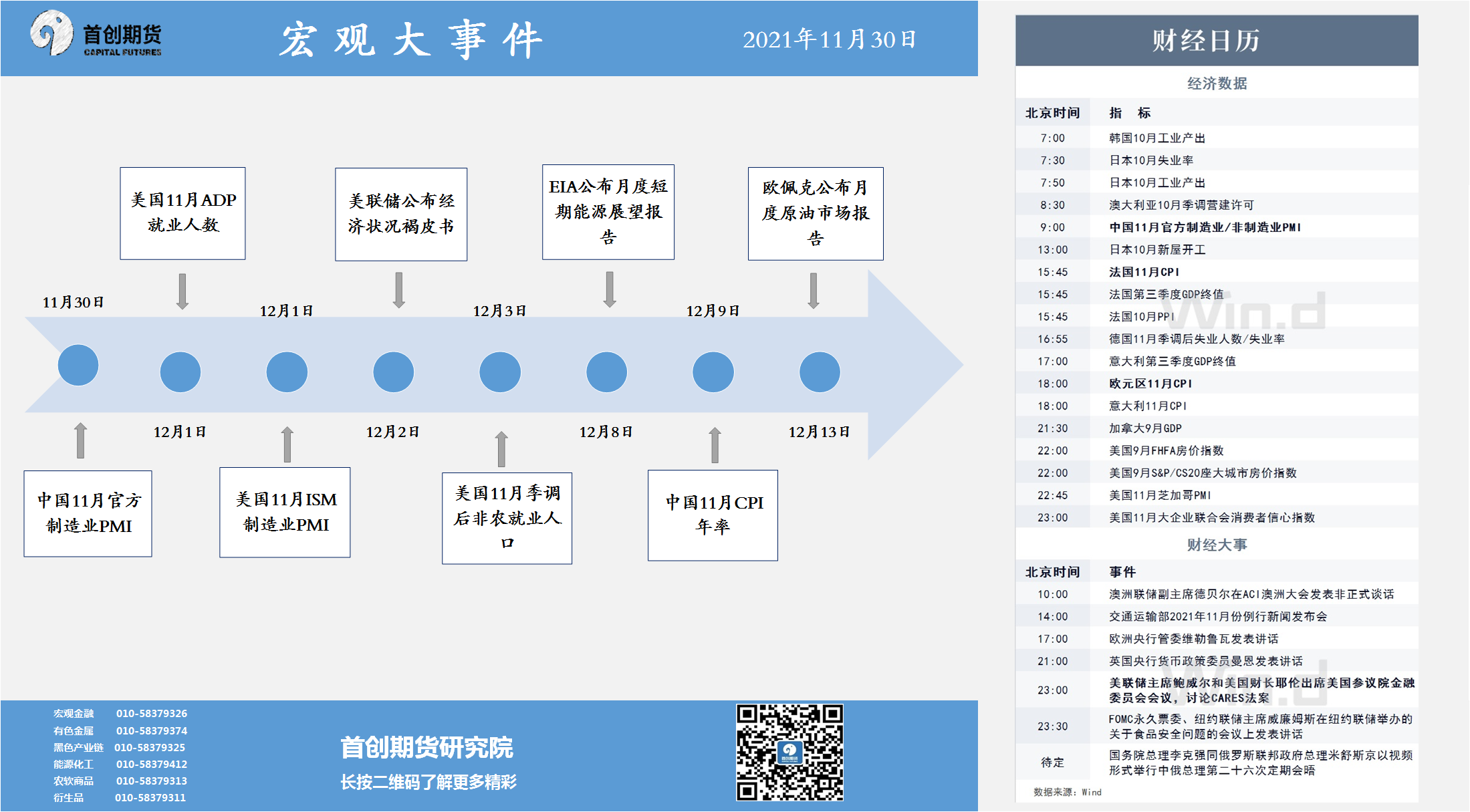The height and width of the screenshot is (812, 1470).
Task: Click the EIA月度短期能源展望报告 box
Action: click(x=608, y=212)
